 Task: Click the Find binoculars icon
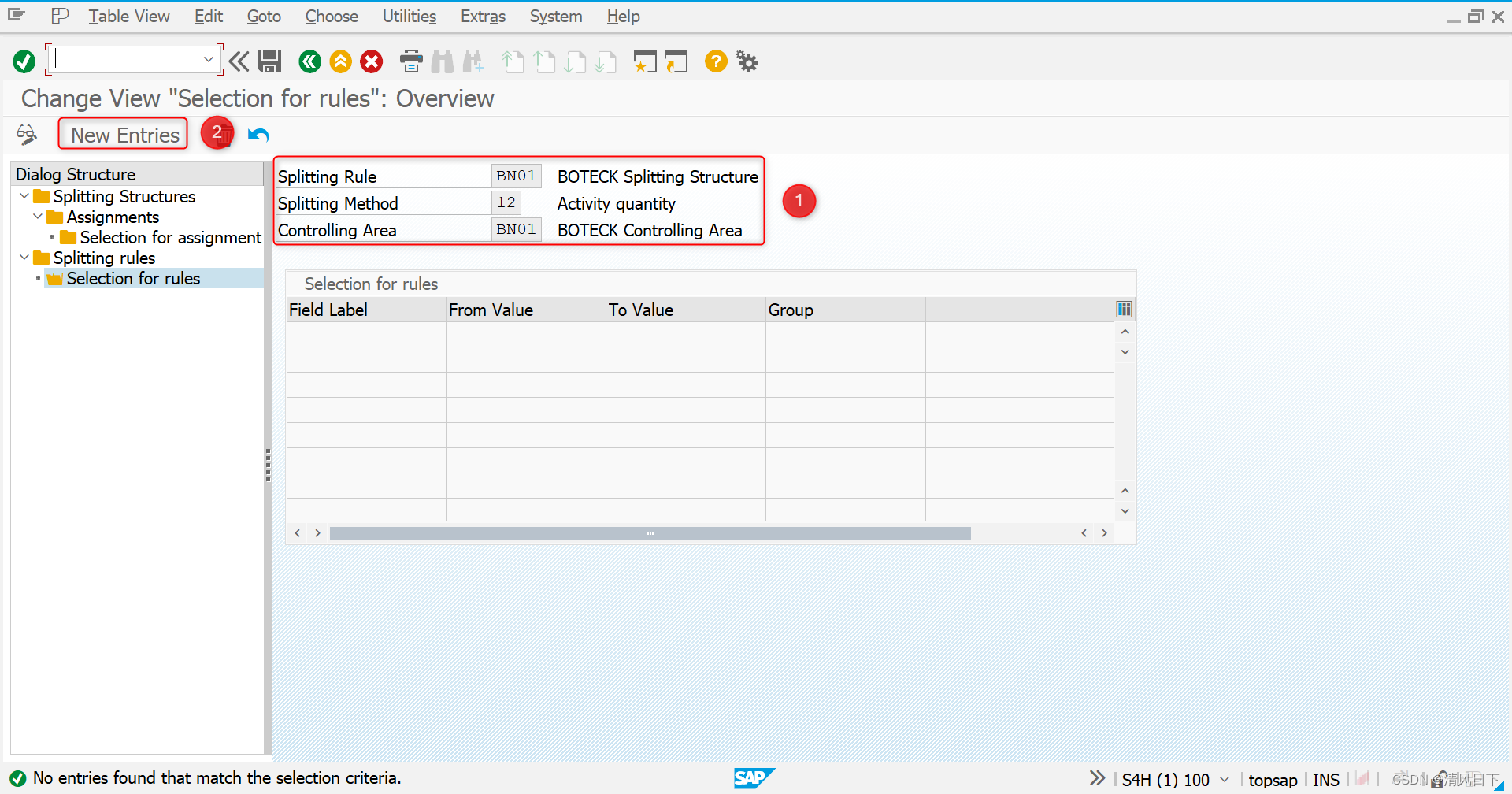coord(443,61)
